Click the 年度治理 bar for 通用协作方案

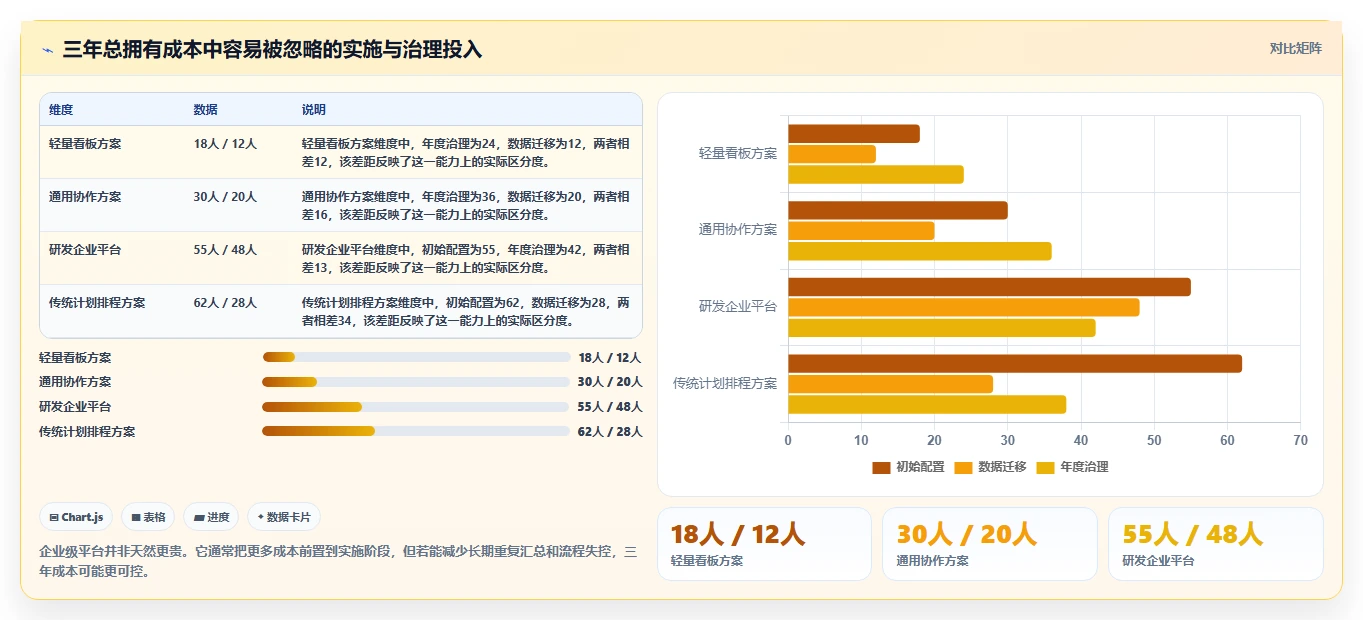coord(920,251)
